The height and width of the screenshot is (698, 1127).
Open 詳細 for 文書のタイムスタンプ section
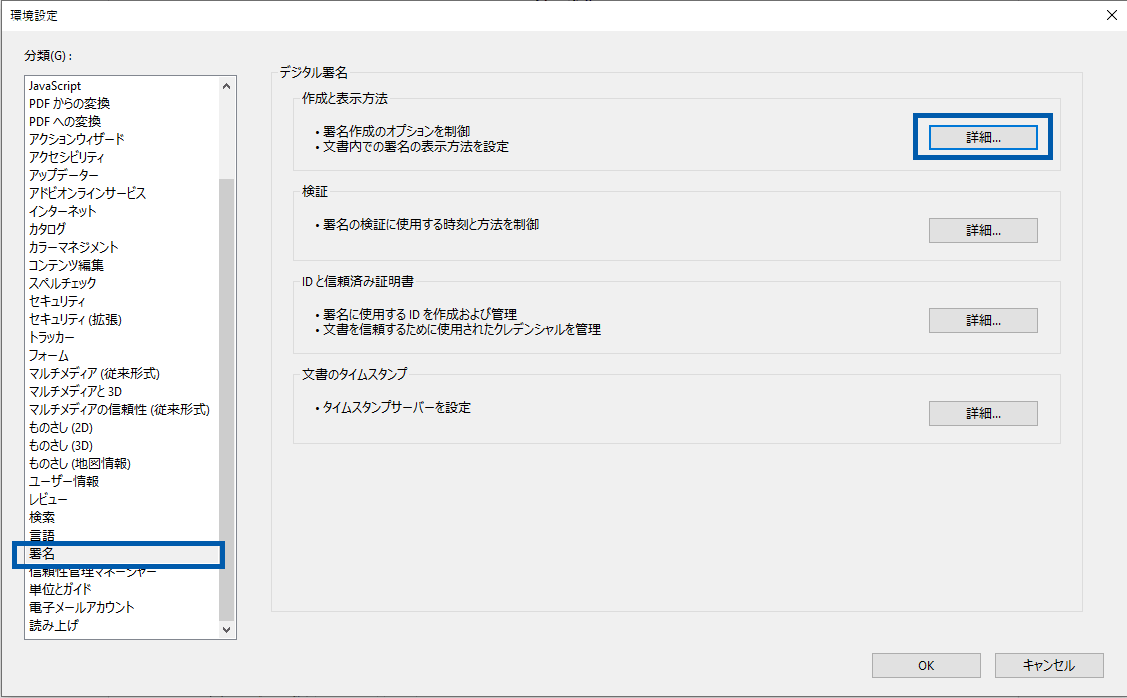point(983,413)
